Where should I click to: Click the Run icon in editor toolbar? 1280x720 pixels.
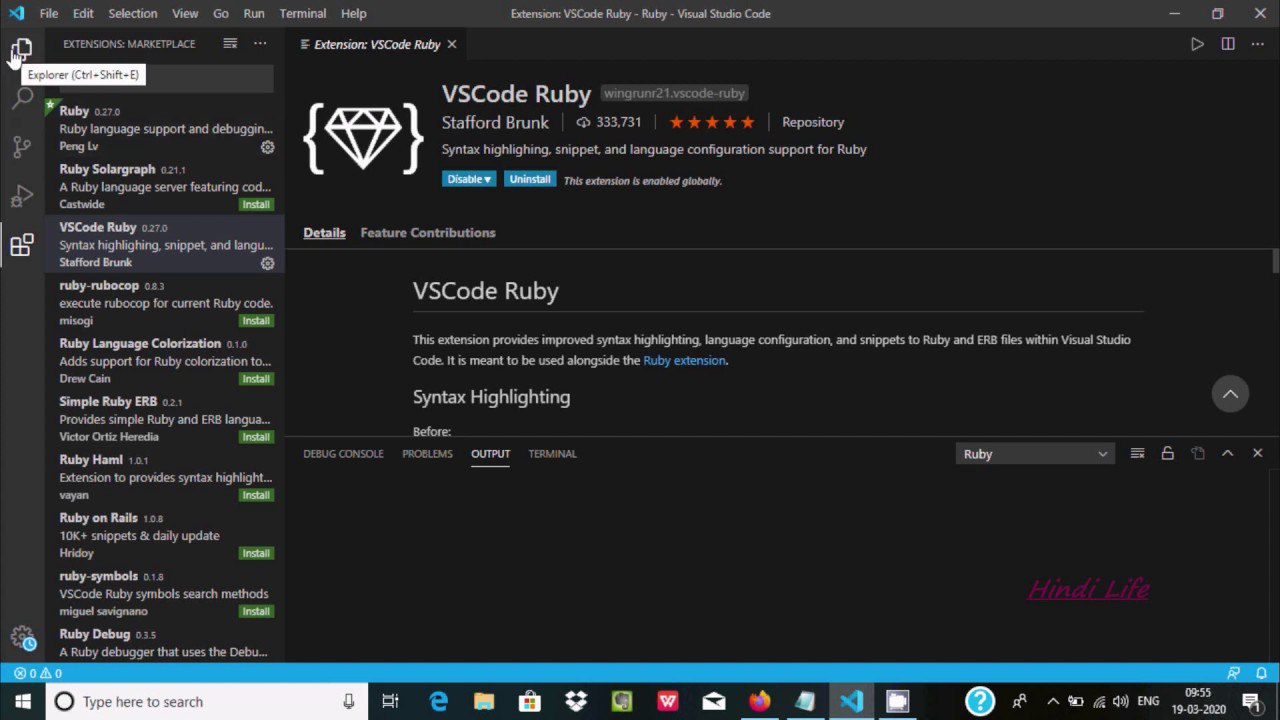click(1197, 44)
